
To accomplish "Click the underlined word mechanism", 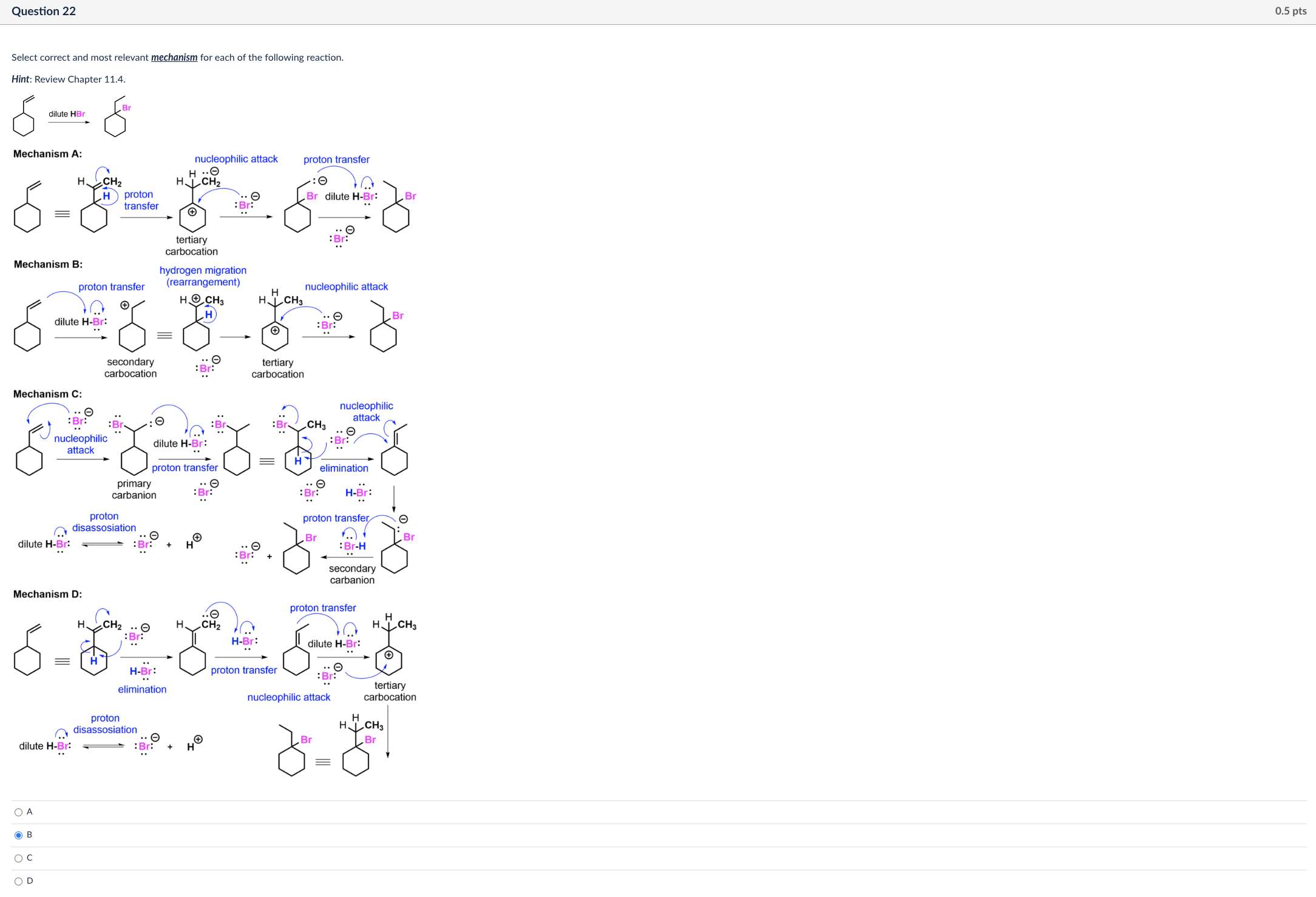I will [174, 57].
